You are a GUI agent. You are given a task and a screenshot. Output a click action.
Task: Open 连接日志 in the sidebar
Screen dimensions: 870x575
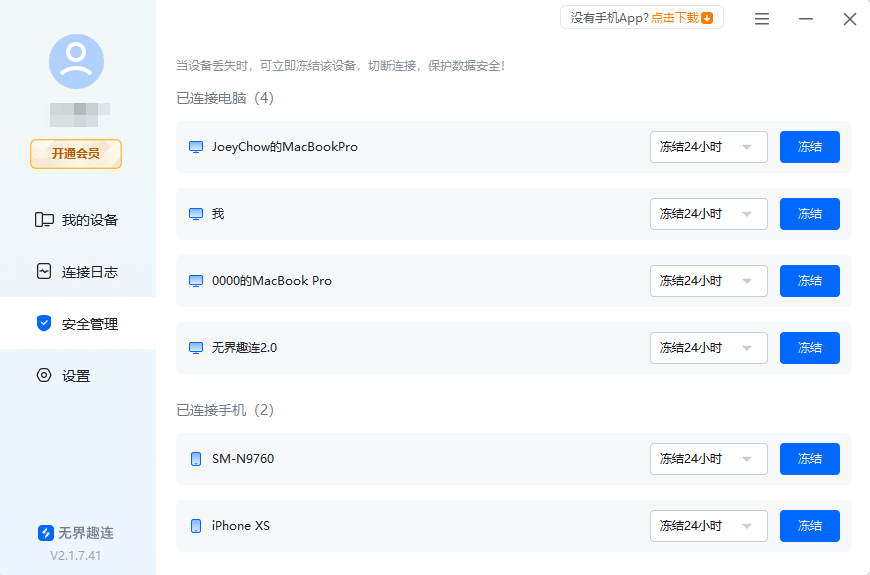(78, 272)
